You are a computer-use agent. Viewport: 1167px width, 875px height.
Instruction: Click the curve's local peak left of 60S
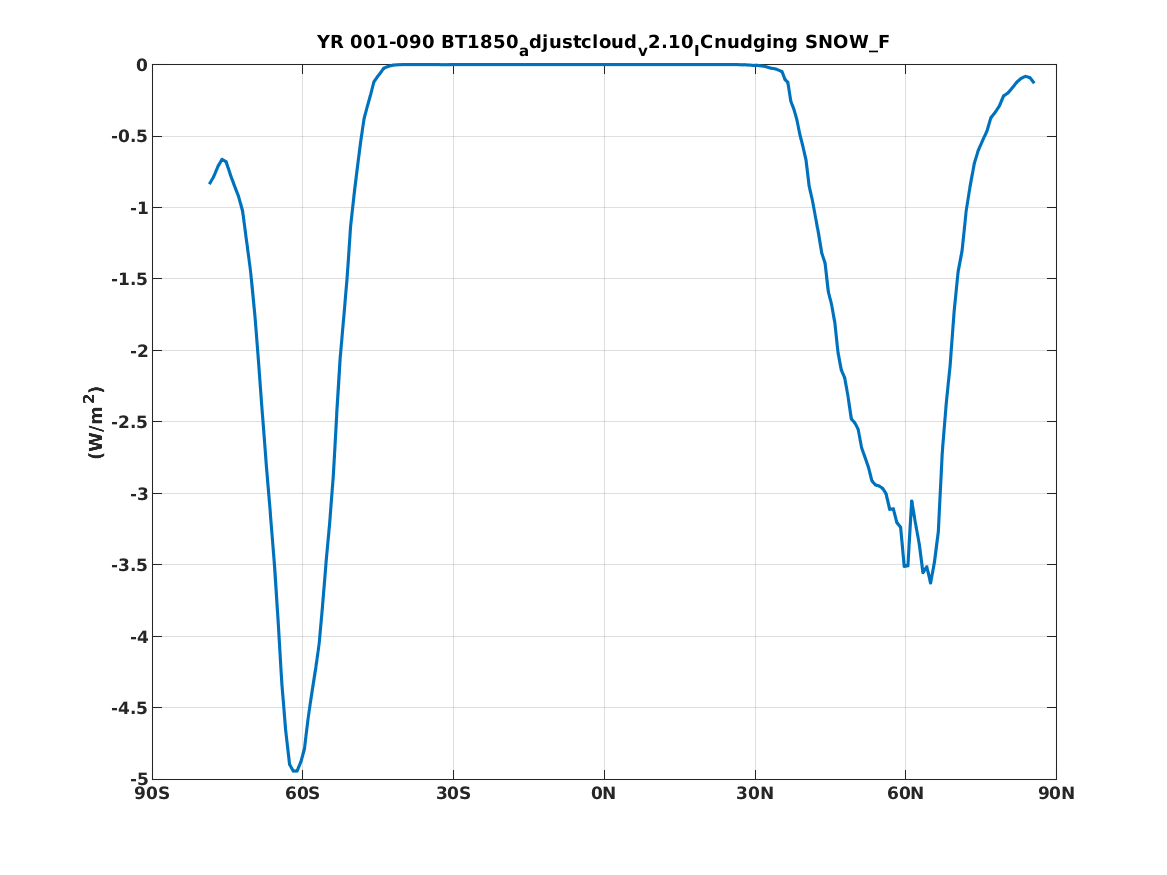pyautogui.click(x=222, y=160)
